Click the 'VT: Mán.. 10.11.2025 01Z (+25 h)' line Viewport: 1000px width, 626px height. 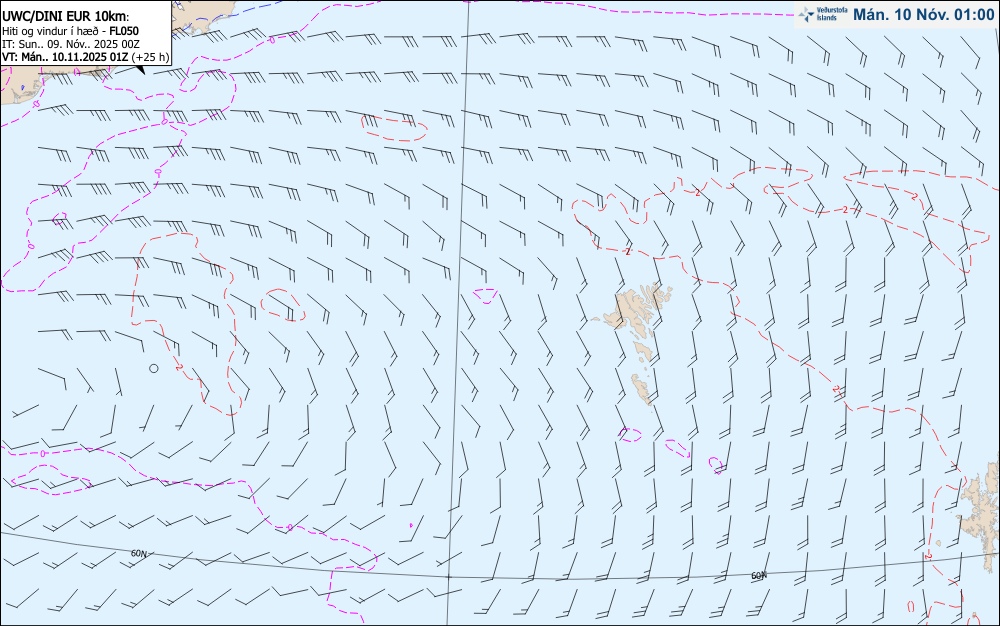coord(85,57)
